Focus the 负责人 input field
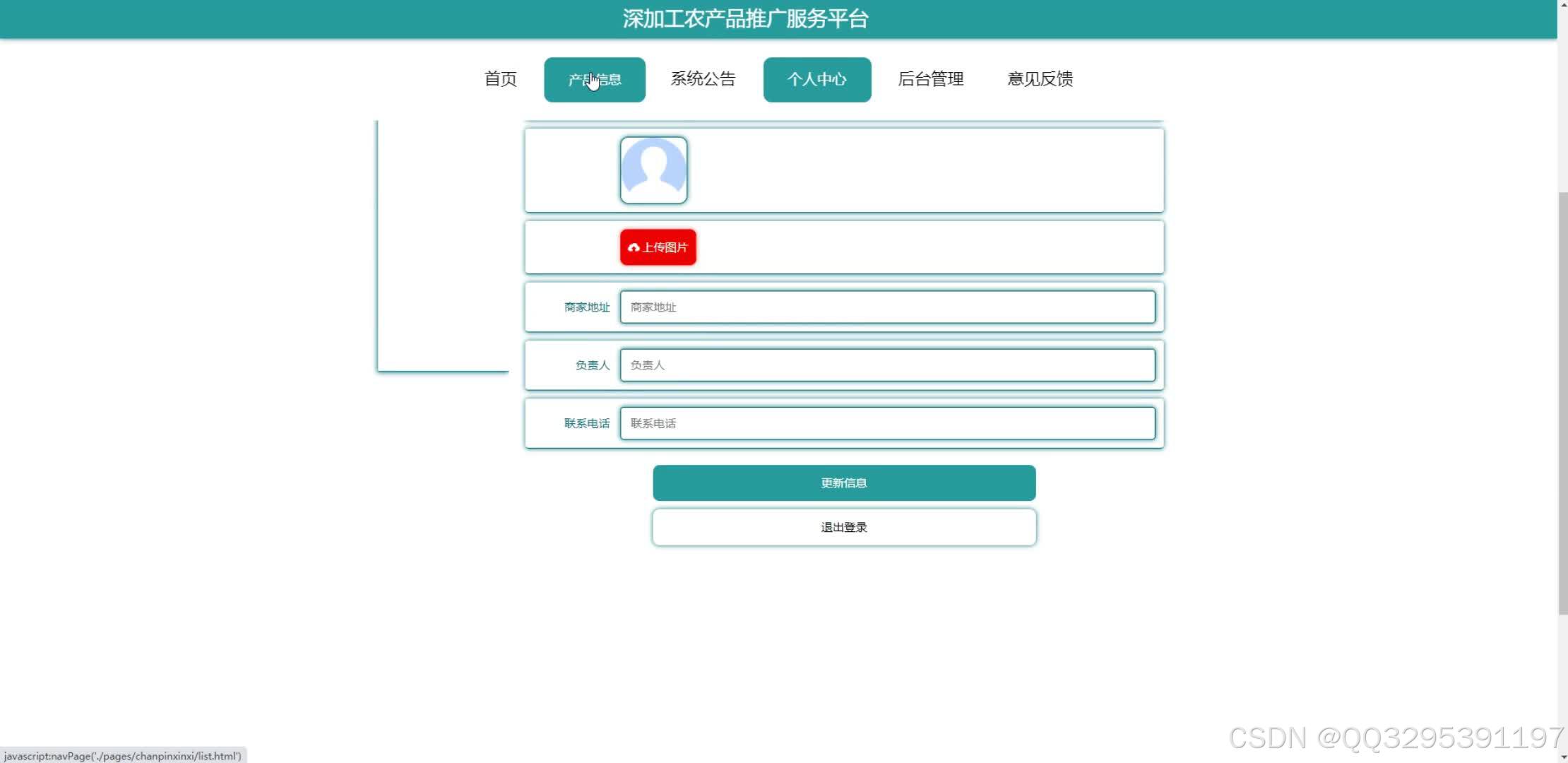Viewport: 1568px width, 763px height. [888, 365]
